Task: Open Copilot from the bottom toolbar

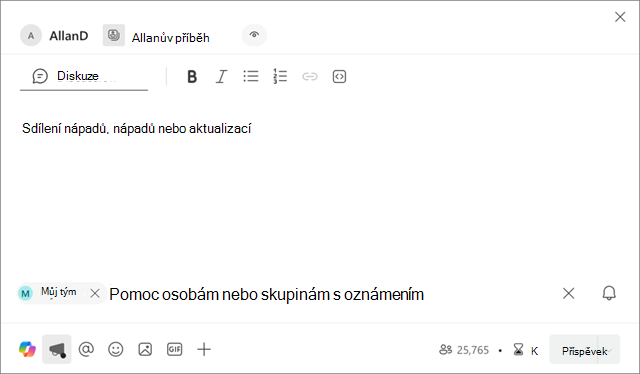Action: 27,350
